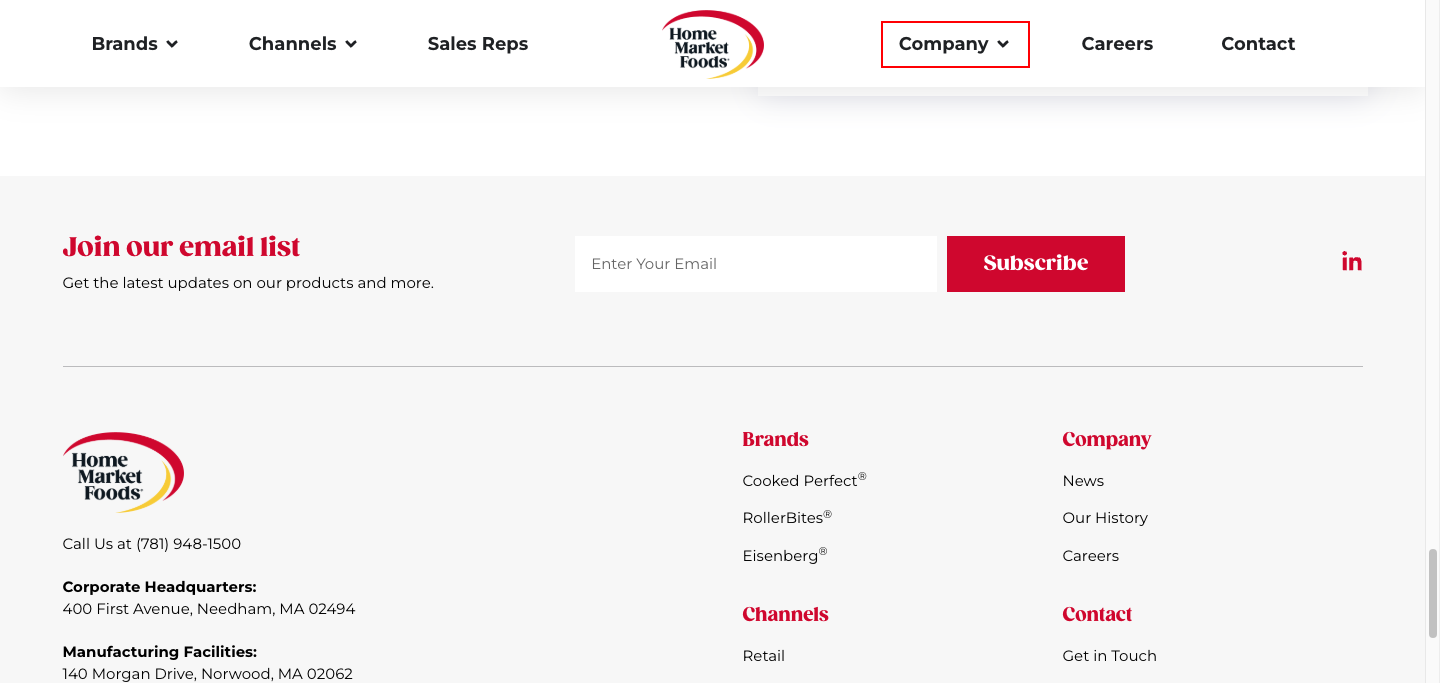Image resolution: width=1440 pixels, height=683 pixels.
Task: View Our History footer link
Action: tap(1104, 518)
